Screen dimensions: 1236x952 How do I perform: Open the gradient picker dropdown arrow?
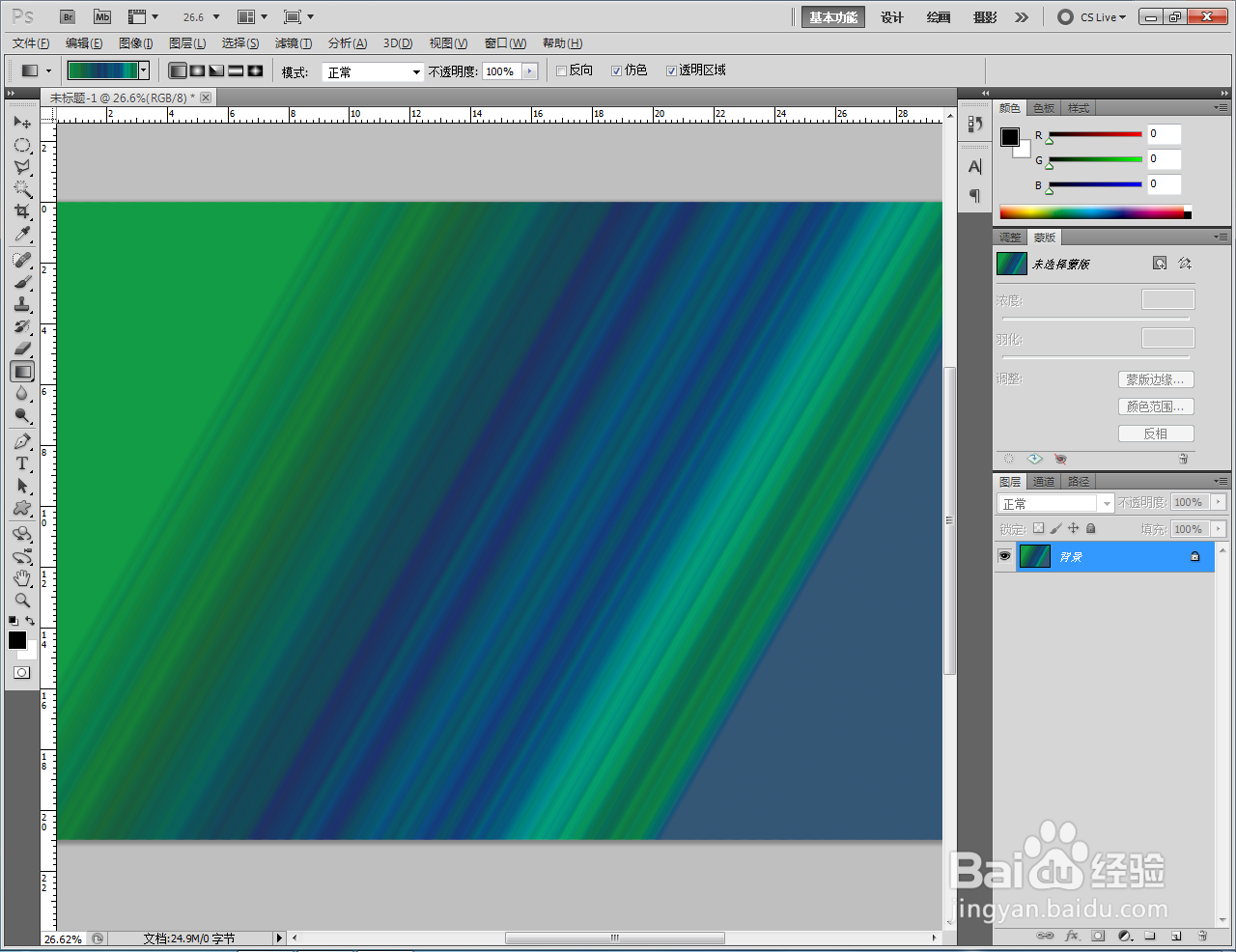(x=144, y=70)
